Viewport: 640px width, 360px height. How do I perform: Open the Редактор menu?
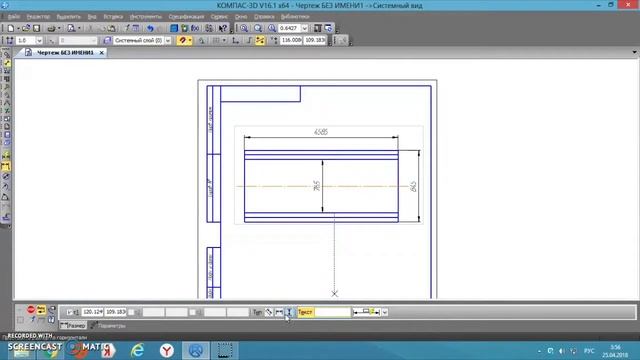(x=38, y=17)
